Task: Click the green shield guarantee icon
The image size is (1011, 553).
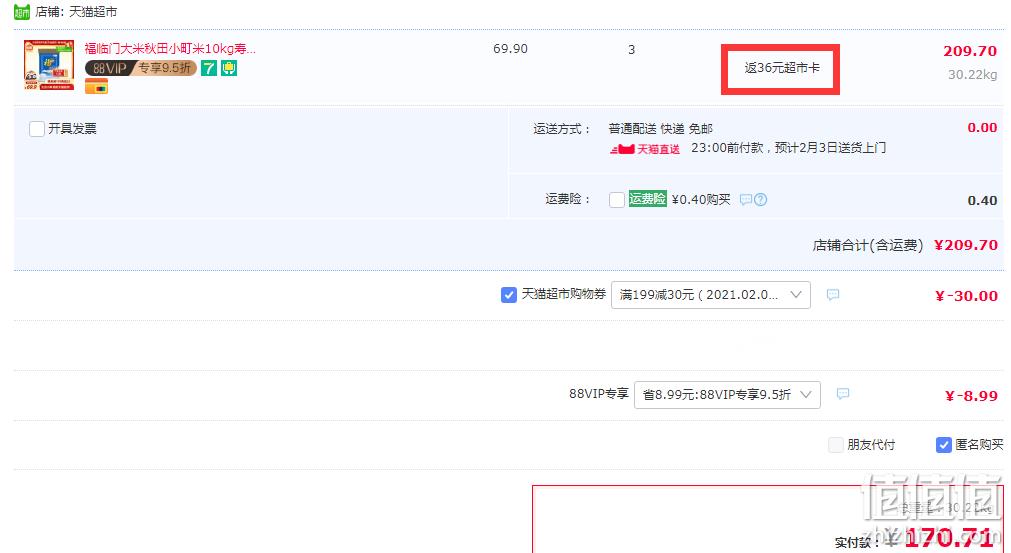Action: (229, 68)
